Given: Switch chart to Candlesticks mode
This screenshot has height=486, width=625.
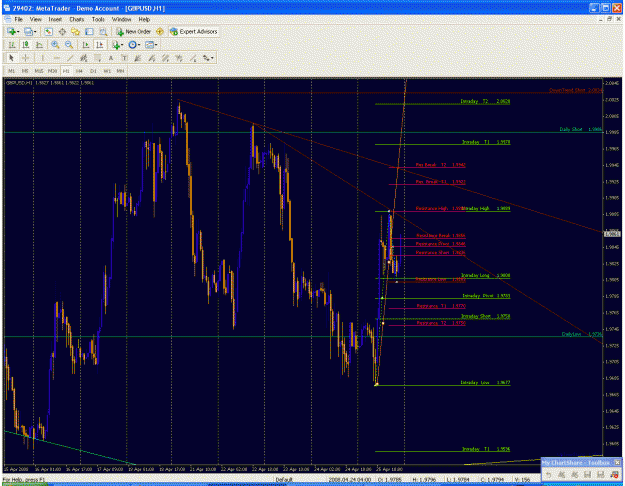Looking at the screenshot, I should (26, 45).
